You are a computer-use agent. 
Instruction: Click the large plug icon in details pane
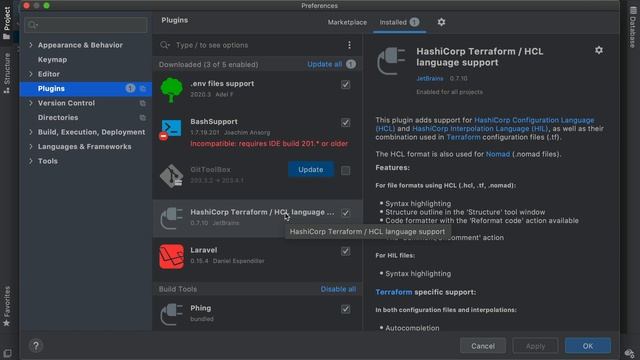tap(391, 61)
